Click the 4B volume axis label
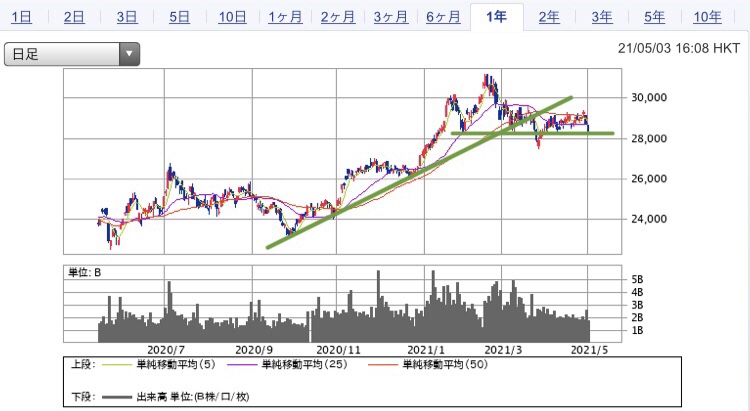Image resolution: width=750 pixels, height=411 pixels. (x=637, y=292)
